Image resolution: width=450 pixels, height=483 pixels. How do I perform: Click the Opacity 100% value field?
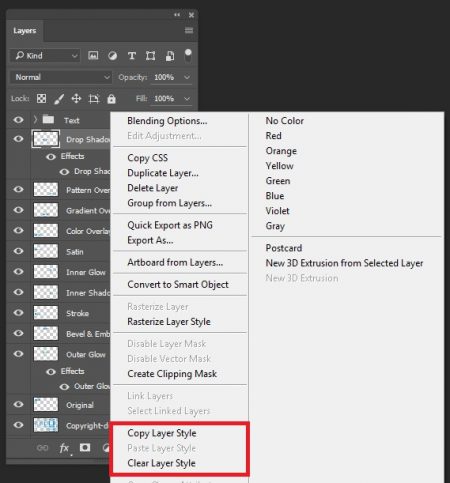[x=164, y=77]
